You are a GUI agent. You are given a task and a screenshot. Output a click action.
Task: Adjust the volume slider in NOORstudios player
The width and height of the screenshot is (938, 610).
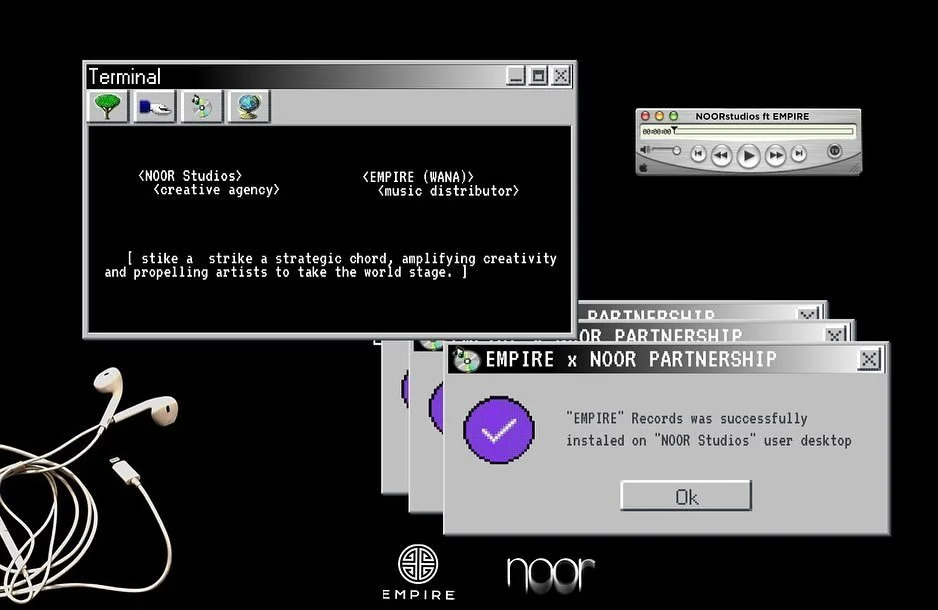pyautogui.click(x=666, y=150)
